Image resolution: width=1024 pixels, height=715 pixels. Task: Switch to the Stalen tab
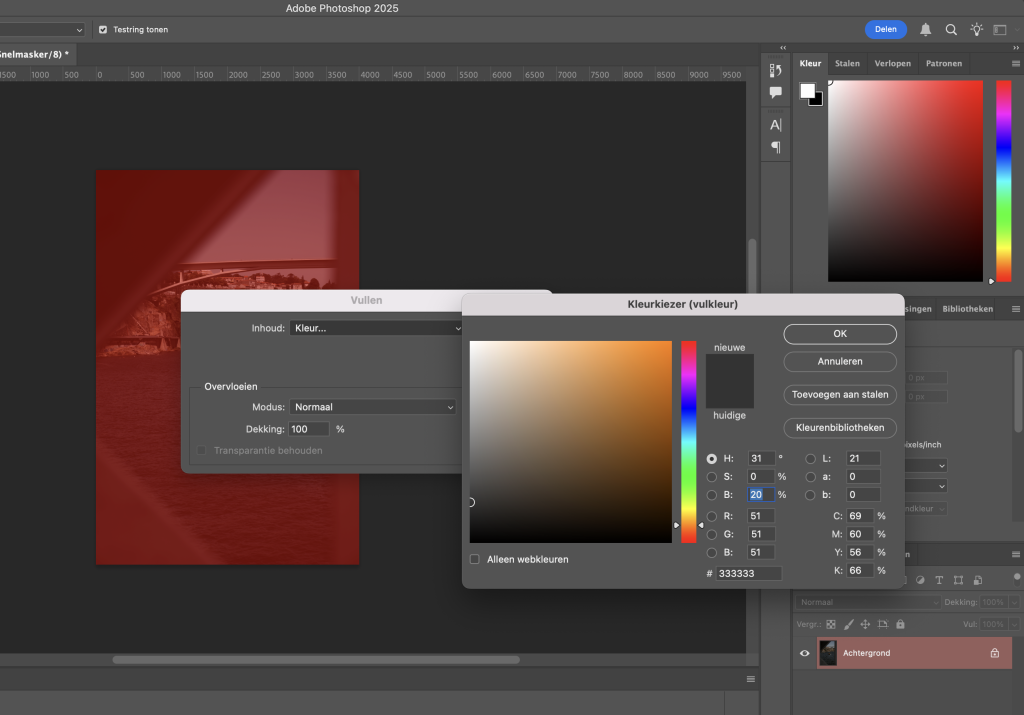[847, 64]
